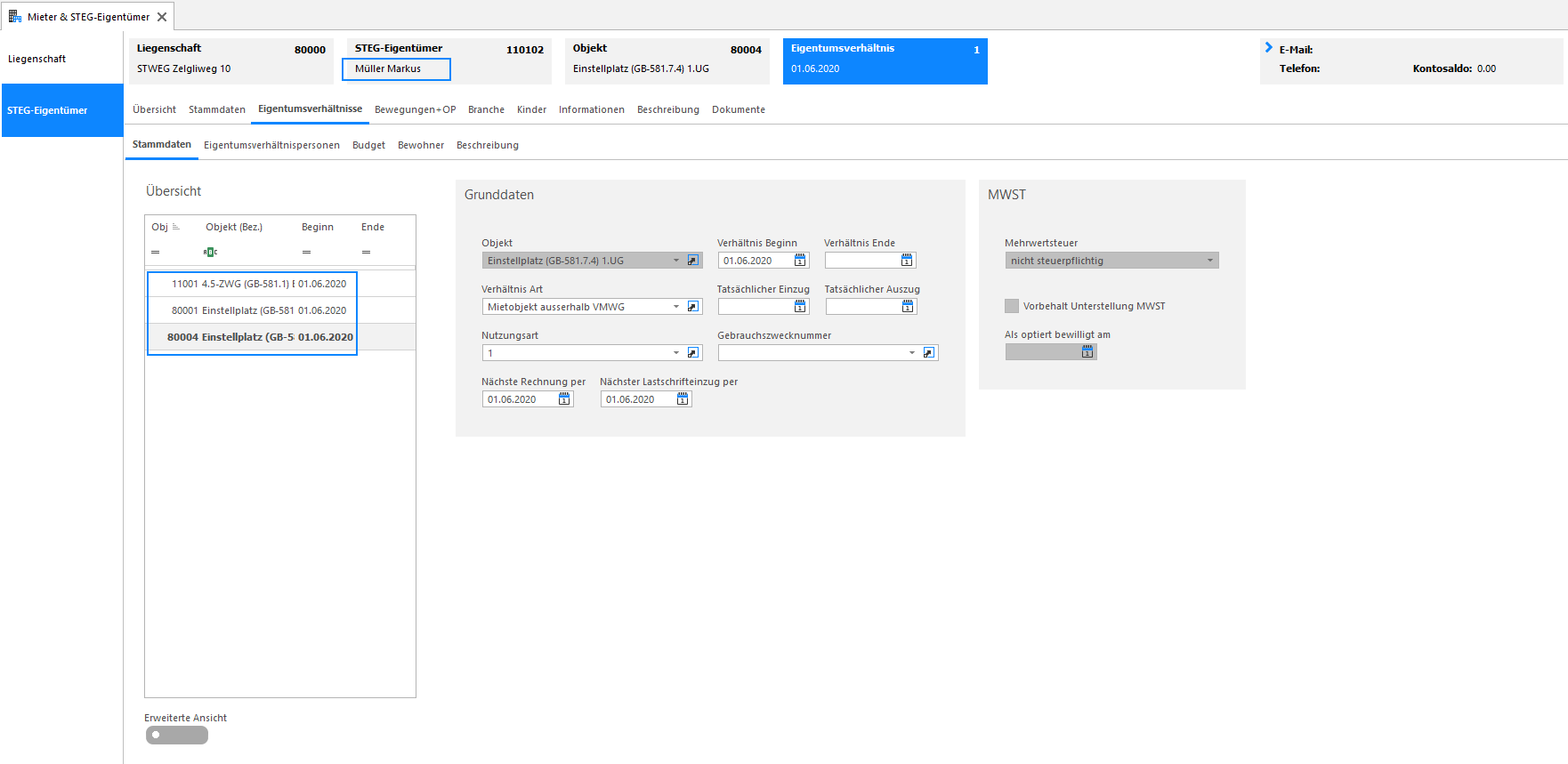Switch to the Übersicht main tab
This screenshot has width=1568, height=764.
tap(154, 109)
